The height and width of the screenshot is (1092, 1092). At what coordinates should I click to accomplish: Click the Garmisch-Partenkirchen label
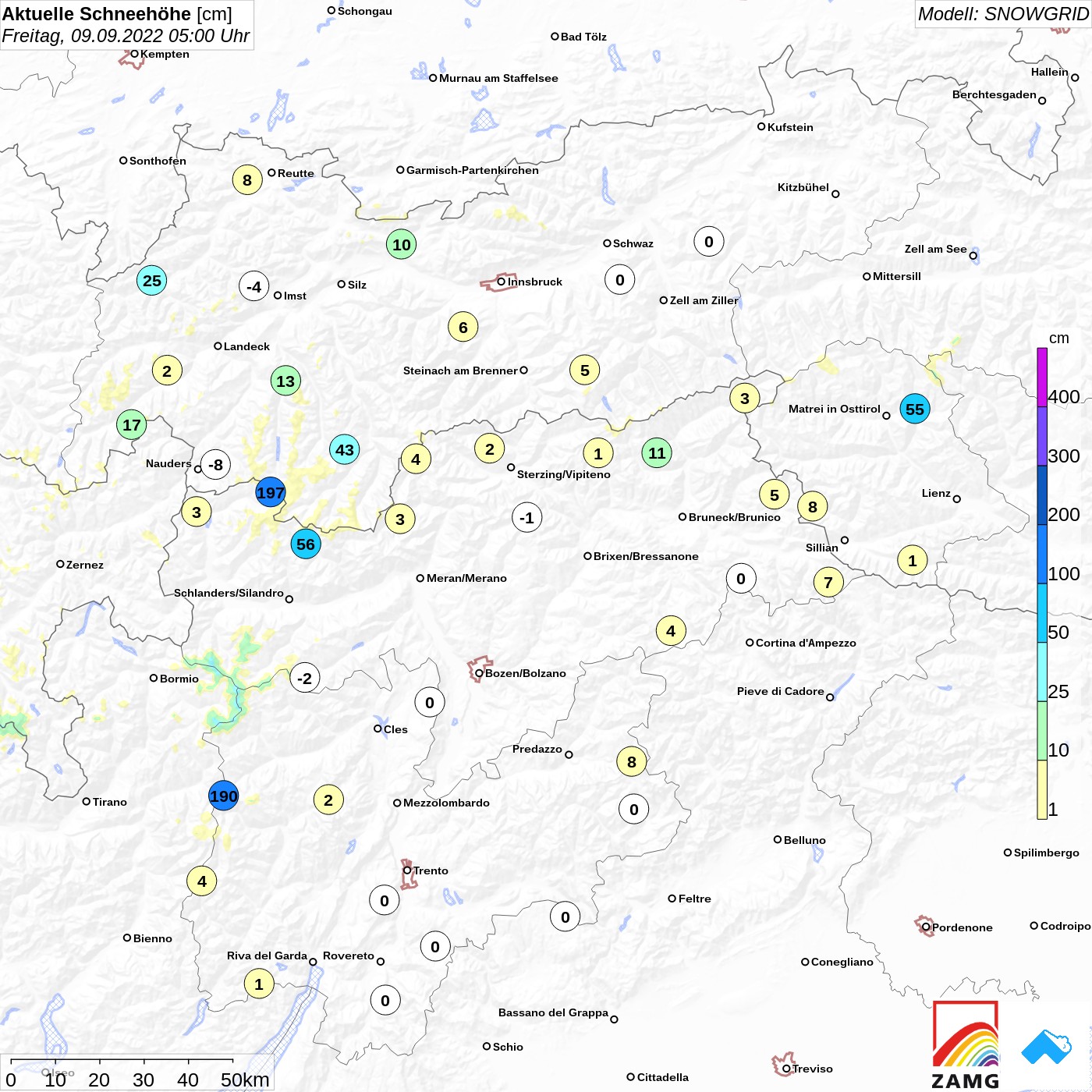(x=473, y=170)
